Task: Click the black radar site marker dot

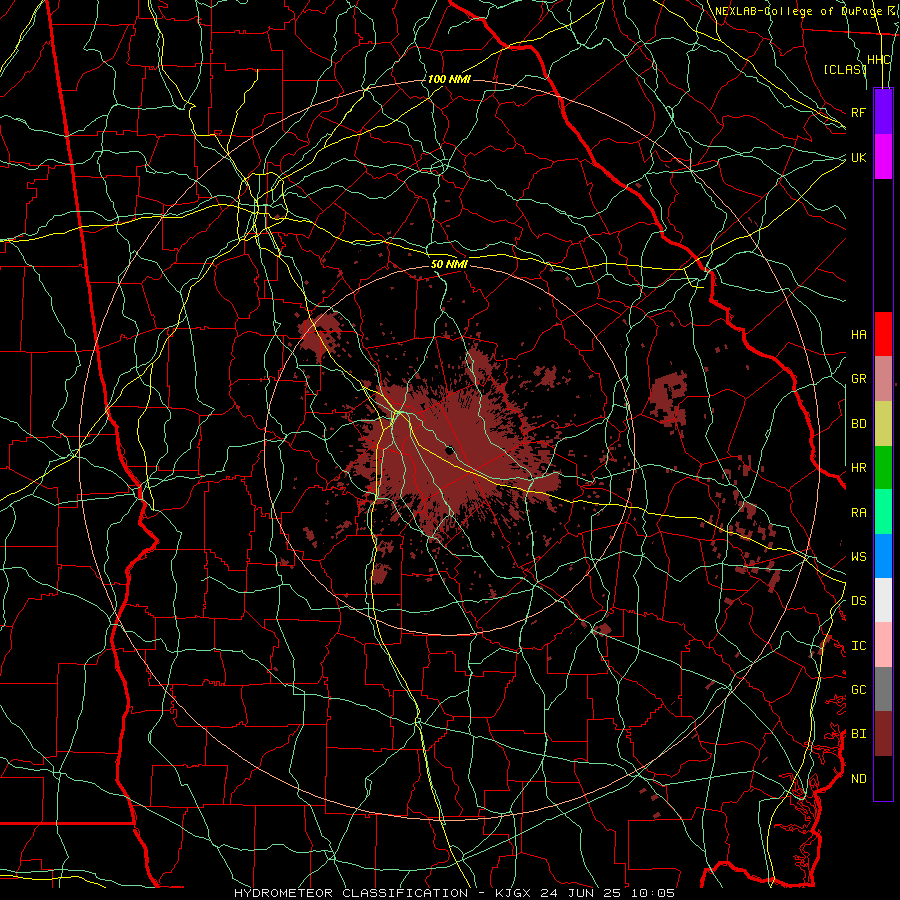Action: pos(451,451)
